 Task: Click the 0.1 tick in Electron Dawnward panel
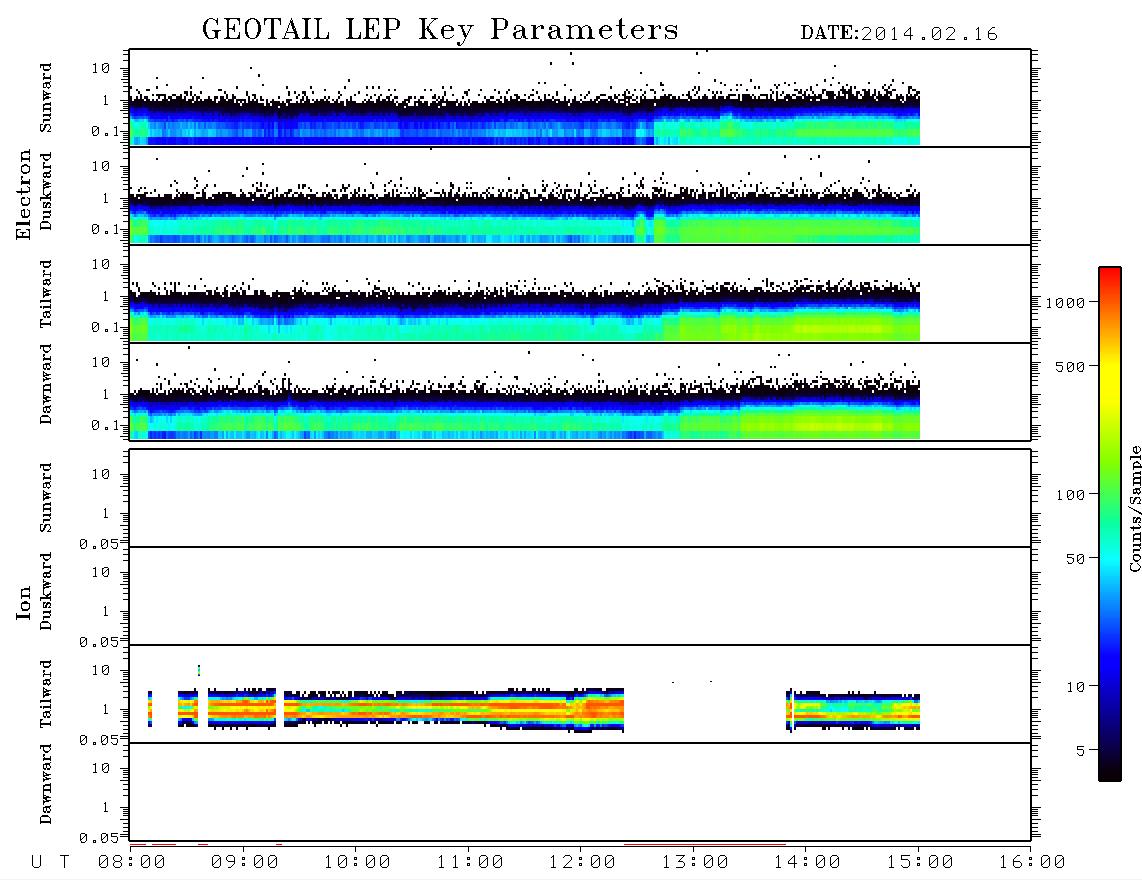[105, 425]
